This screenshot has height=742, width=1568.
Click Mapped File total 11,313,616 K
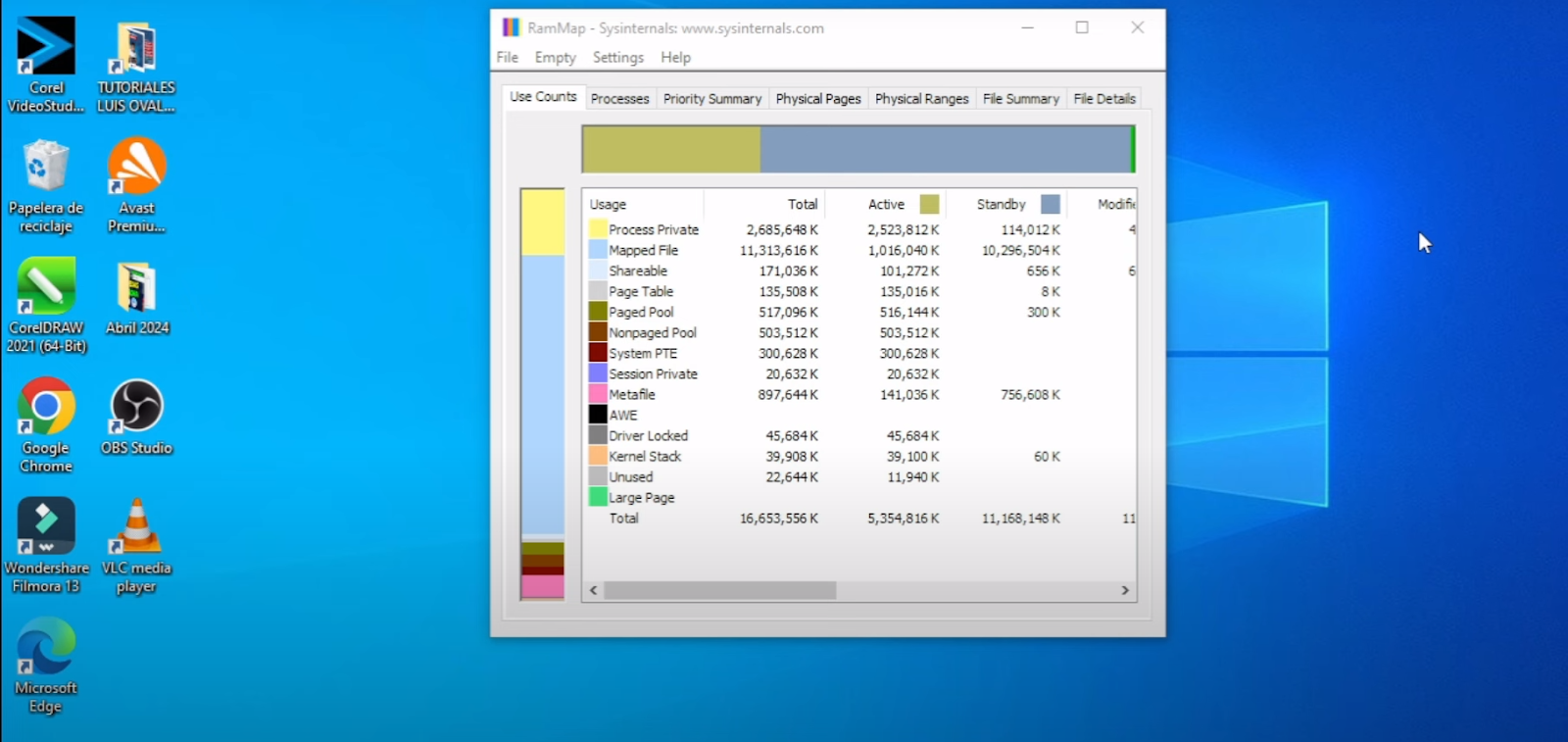tap(778, 250)
